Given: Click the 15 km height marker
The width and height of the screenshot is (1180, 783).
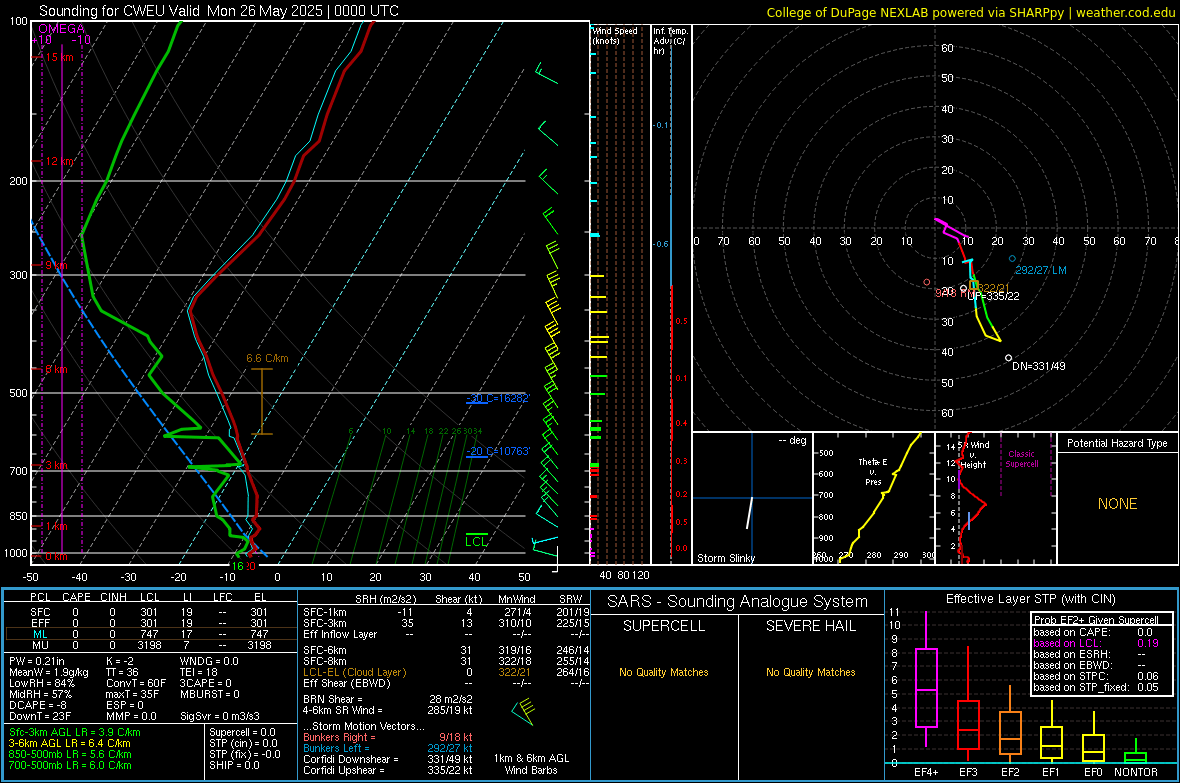Looking at the screenshot, I should [x=57, y=57].
